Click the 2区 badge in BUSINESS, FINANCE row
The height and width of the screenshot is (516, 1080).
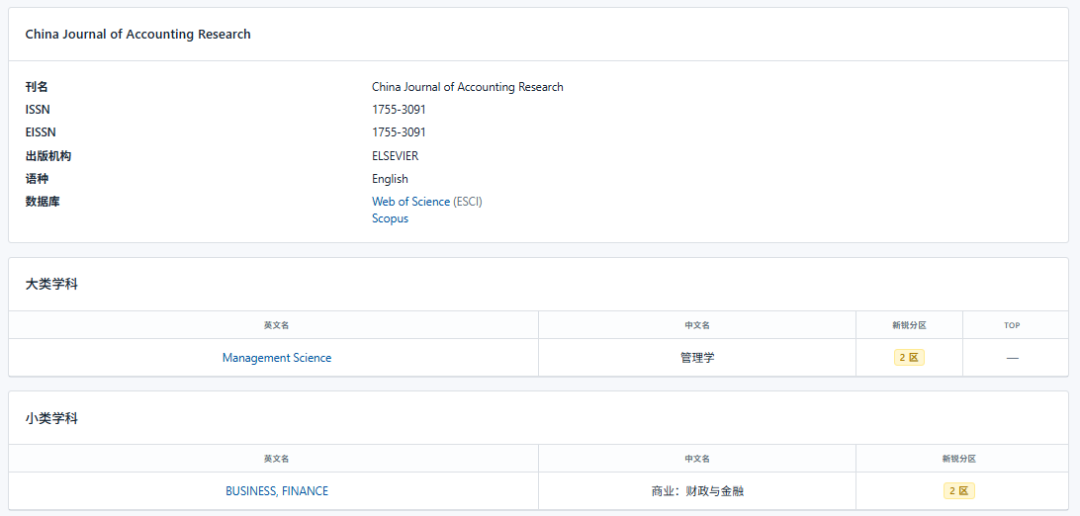point(959,491)
